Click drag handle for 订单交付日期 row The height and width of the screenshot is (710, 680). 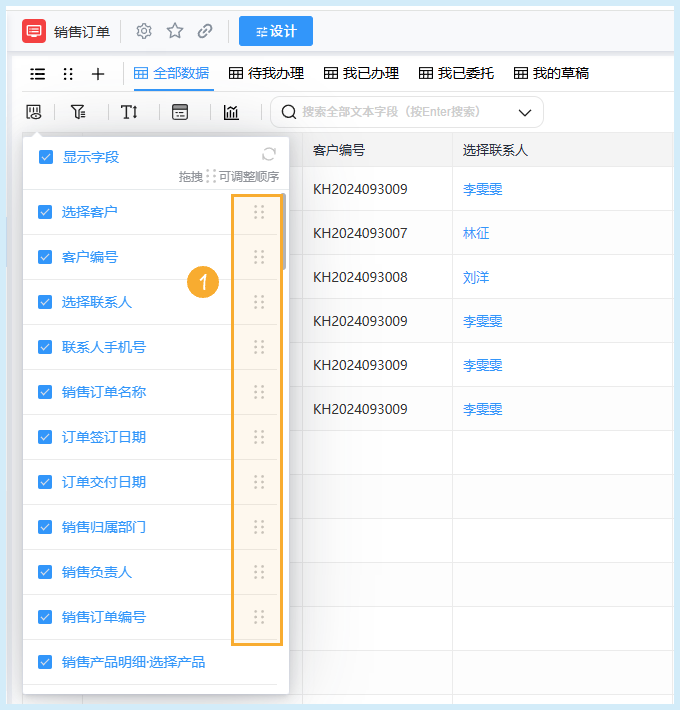259,482
